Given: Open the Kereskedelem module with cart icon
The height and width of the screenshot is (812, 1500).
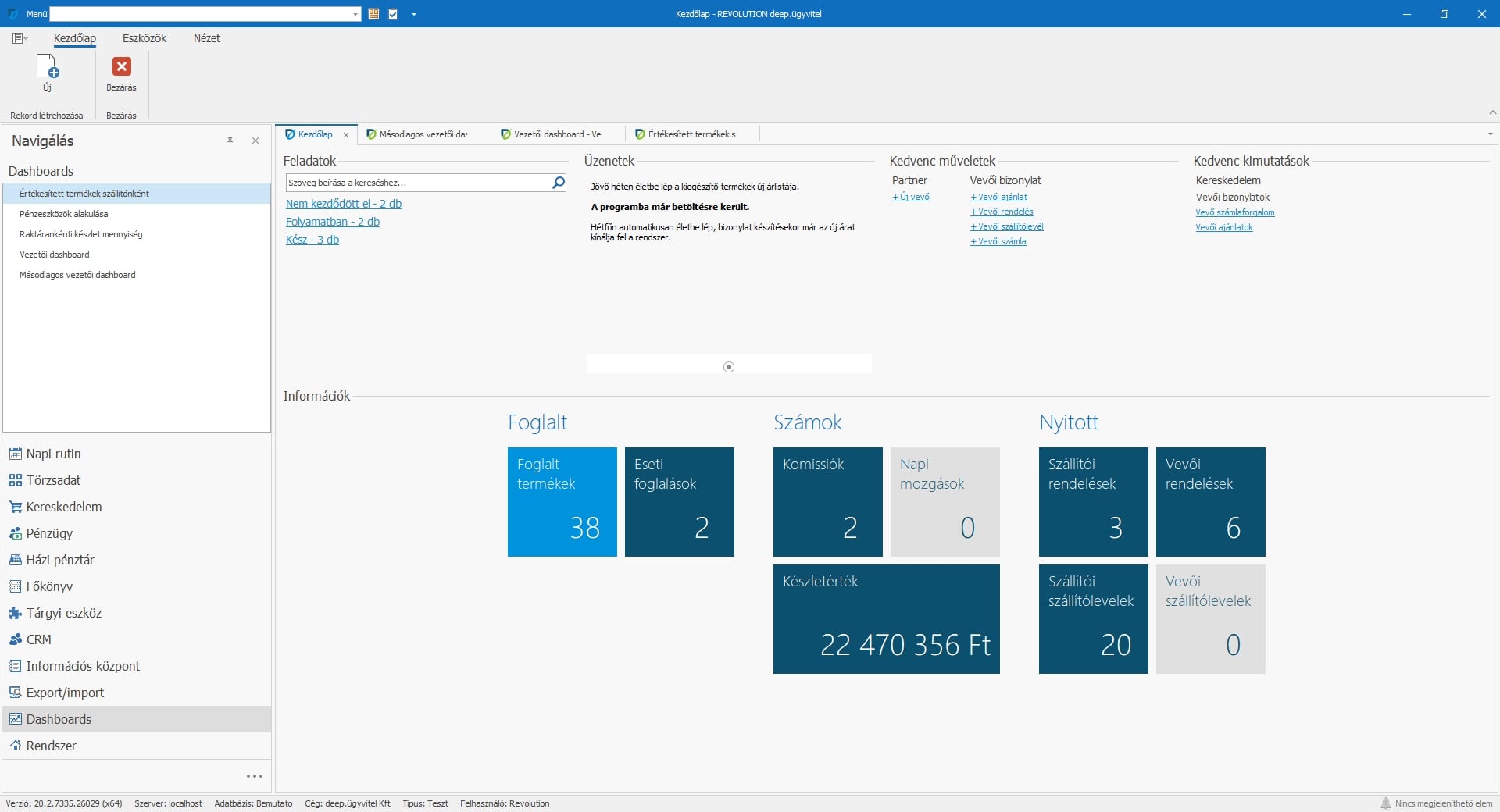Looking at the screenshot, I should pos(63,507).
